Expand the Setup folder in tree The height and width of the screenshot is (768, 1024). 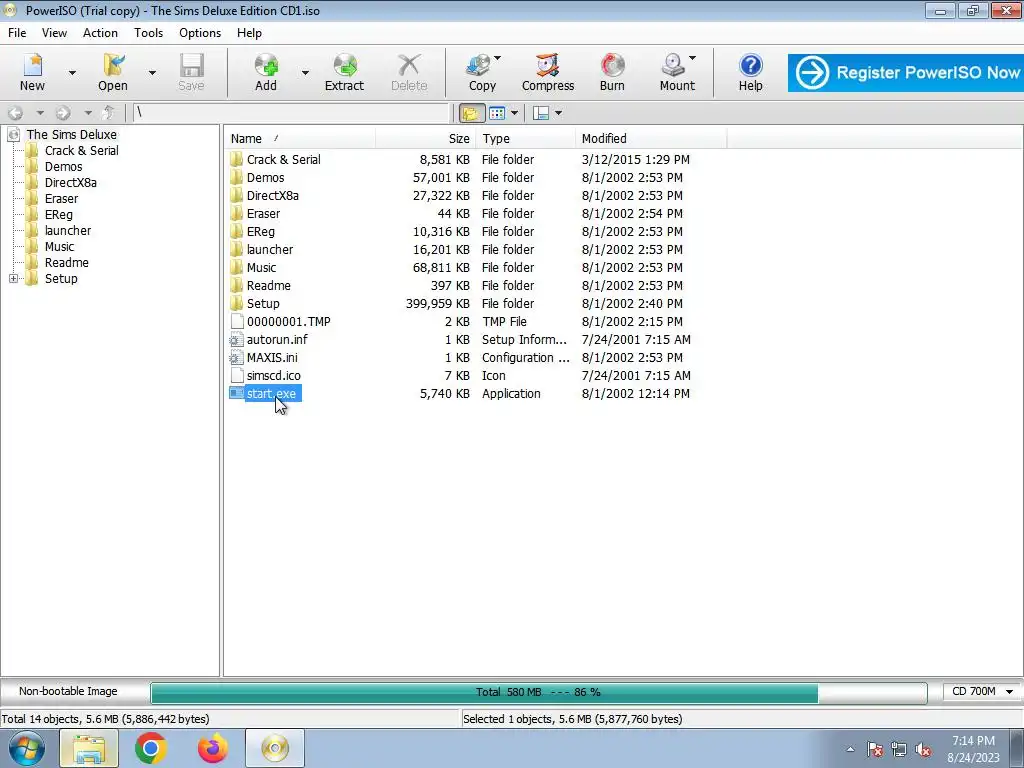coord(13,278)
